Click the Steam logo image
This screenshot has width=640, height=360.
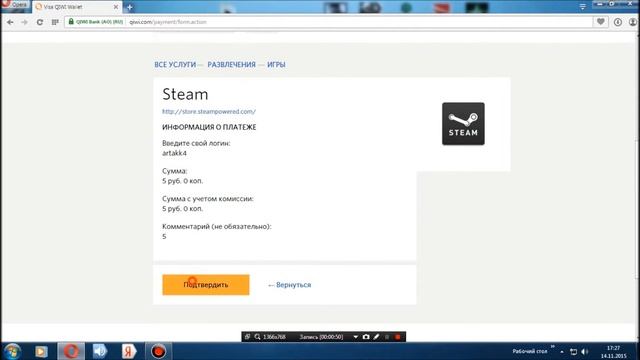tap(463, 124)
